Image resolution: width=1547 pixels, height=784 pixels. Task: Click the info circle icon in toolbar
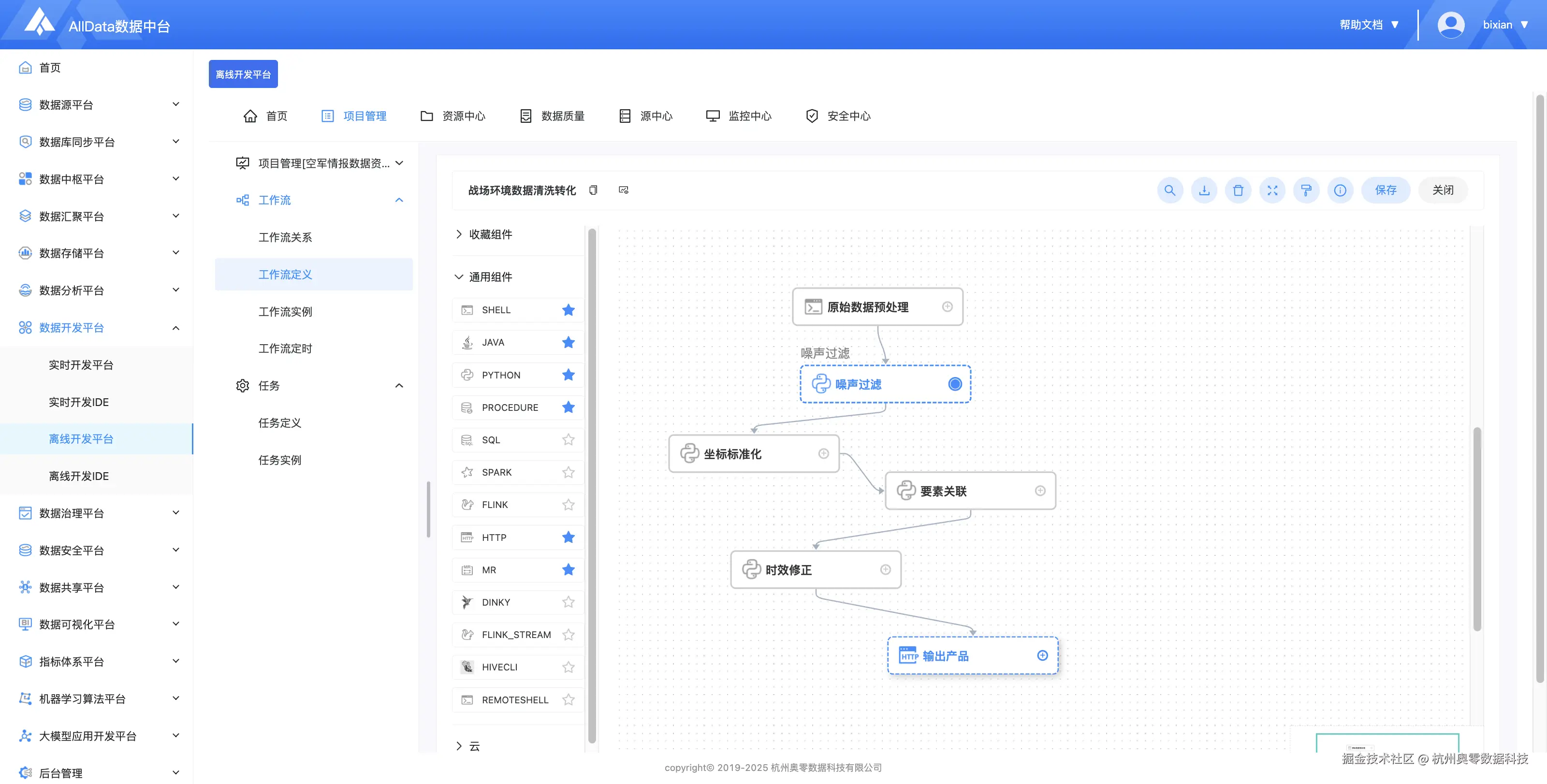coord(1340,190)
